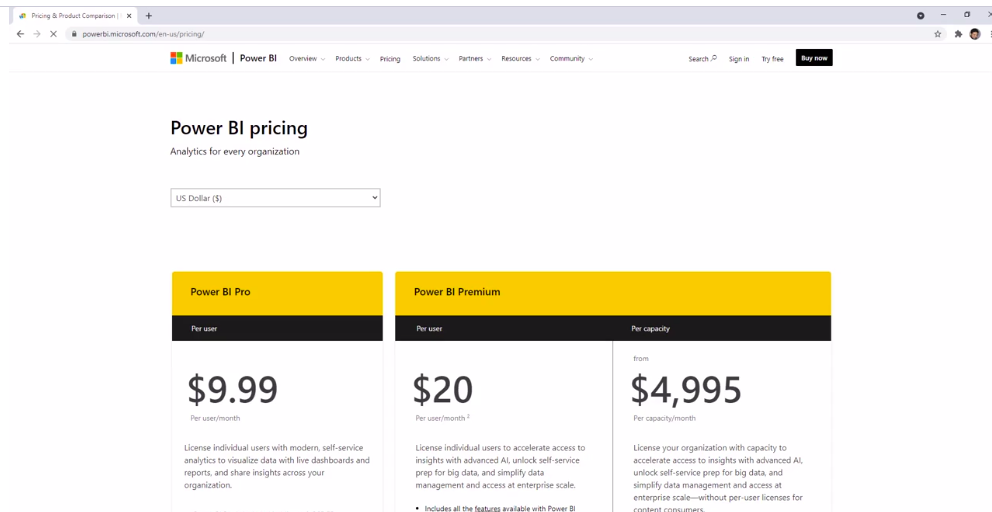Expand the Community menu

point(571,59)
